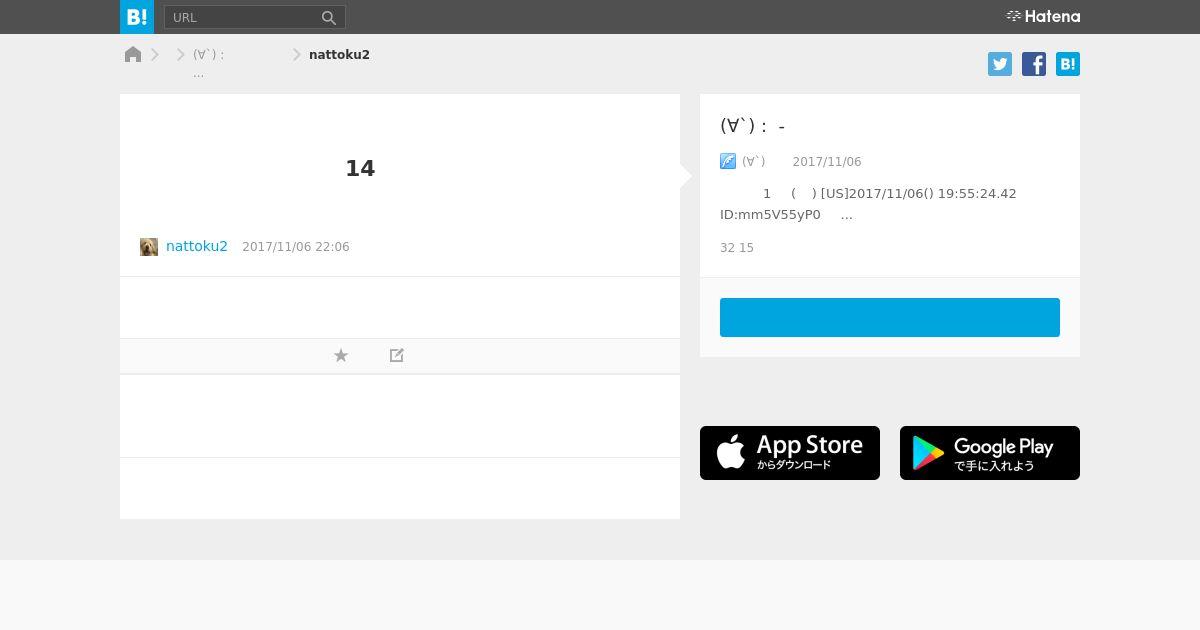Screen dimensions: 1200x630
Task: Share on Twitter icon
Action: click(x=1000, y=64)
